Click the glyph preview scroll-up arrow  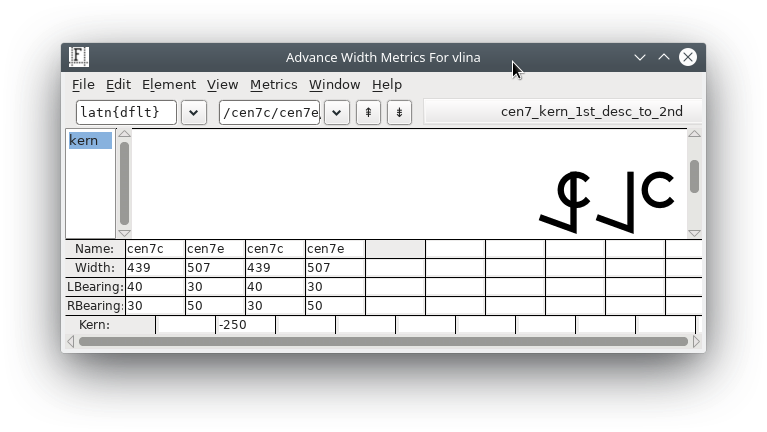coord(695,134)
